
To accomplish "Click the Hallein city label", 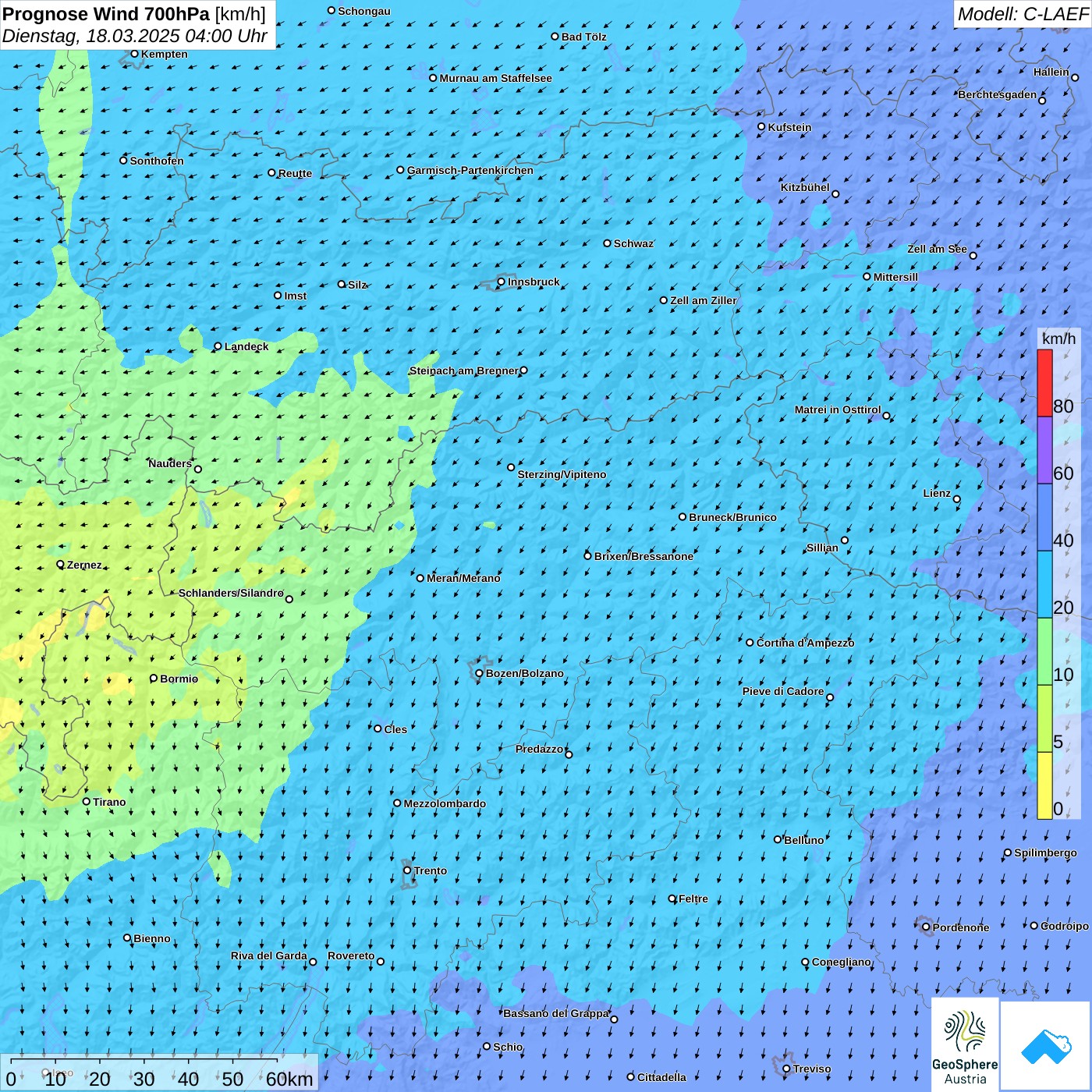I will [1051, 72].
